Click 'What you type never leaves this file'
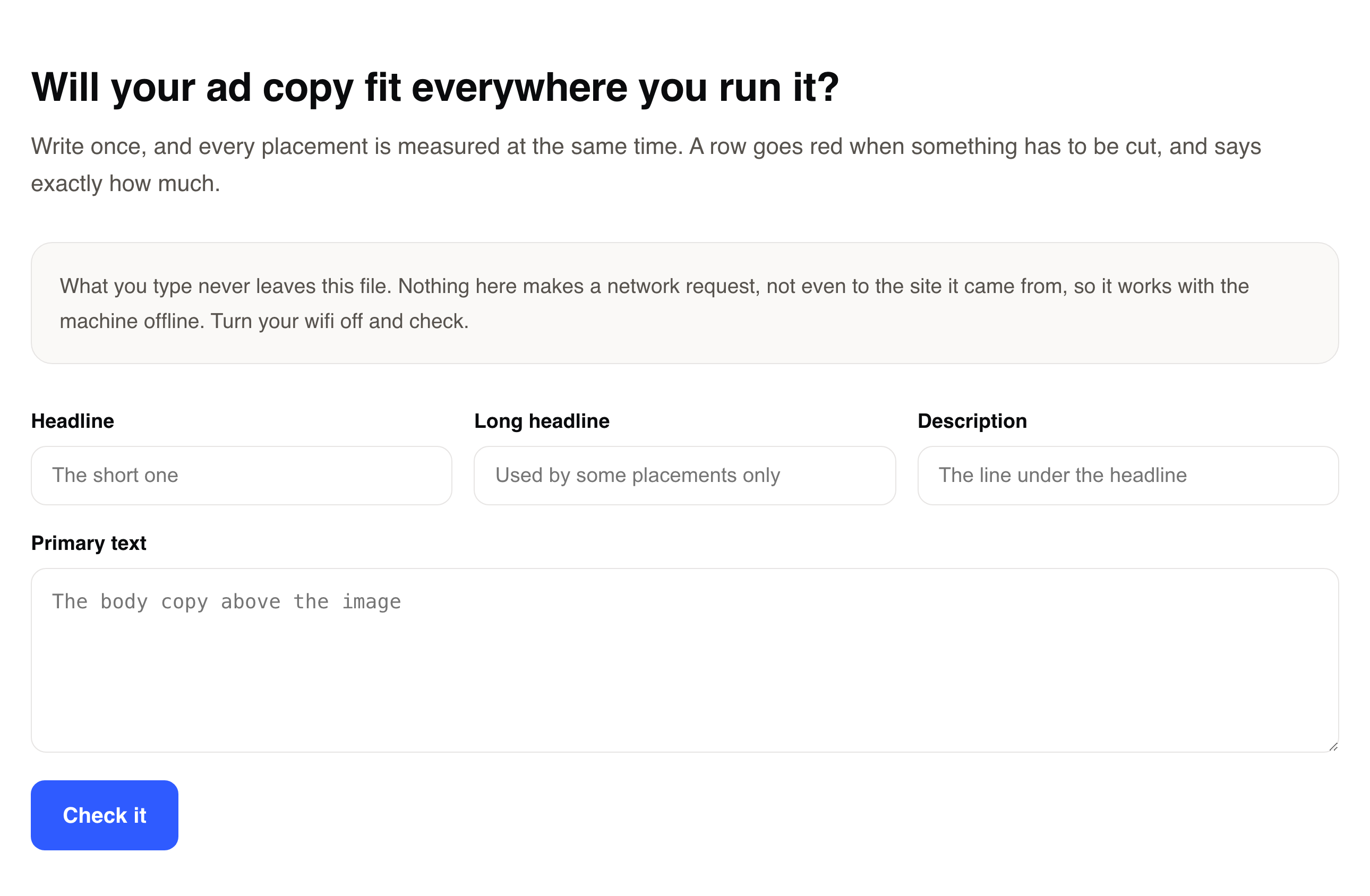1370x896 pixels. pyautogui.click(x=225, y=286)
